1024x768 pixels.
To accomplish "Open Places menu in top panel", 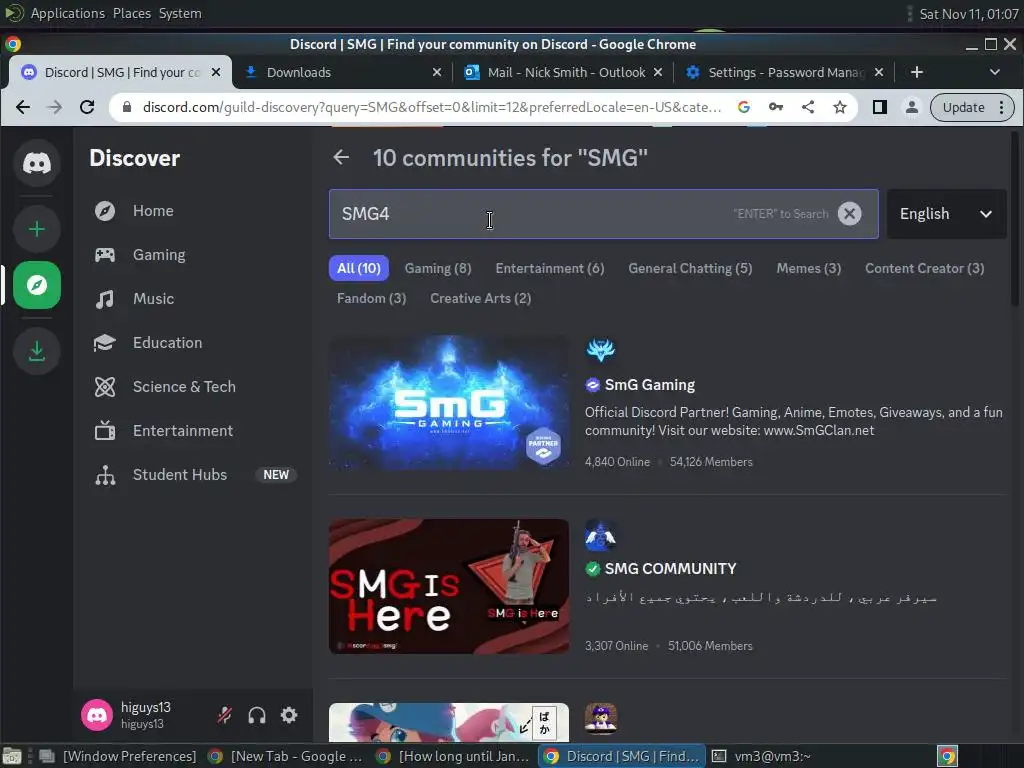I will coord(131,14).
